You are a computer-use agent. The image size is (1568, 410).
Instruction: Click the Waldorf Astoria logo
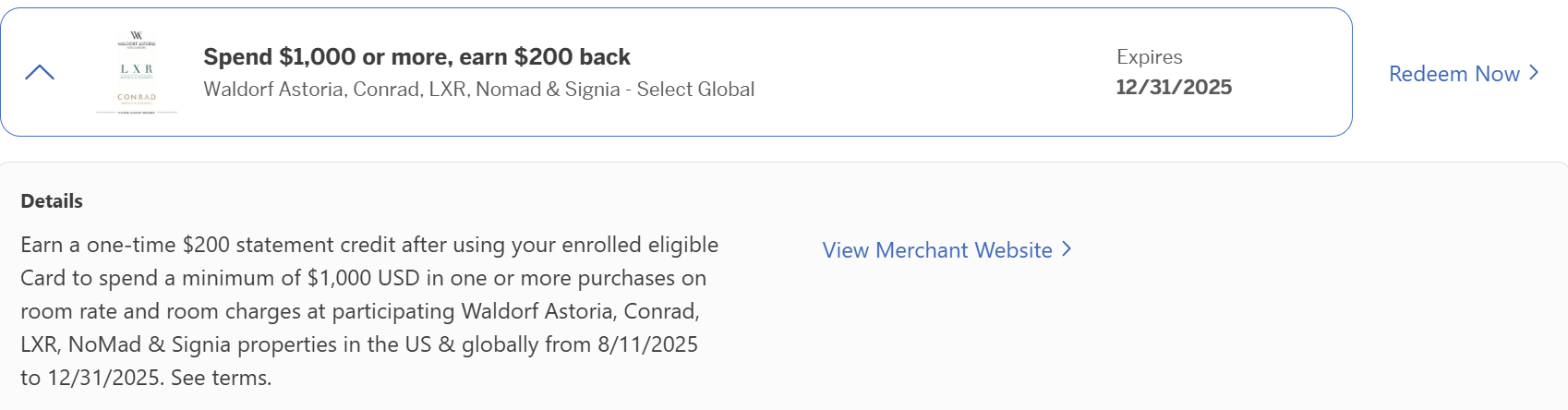point(137,39)
